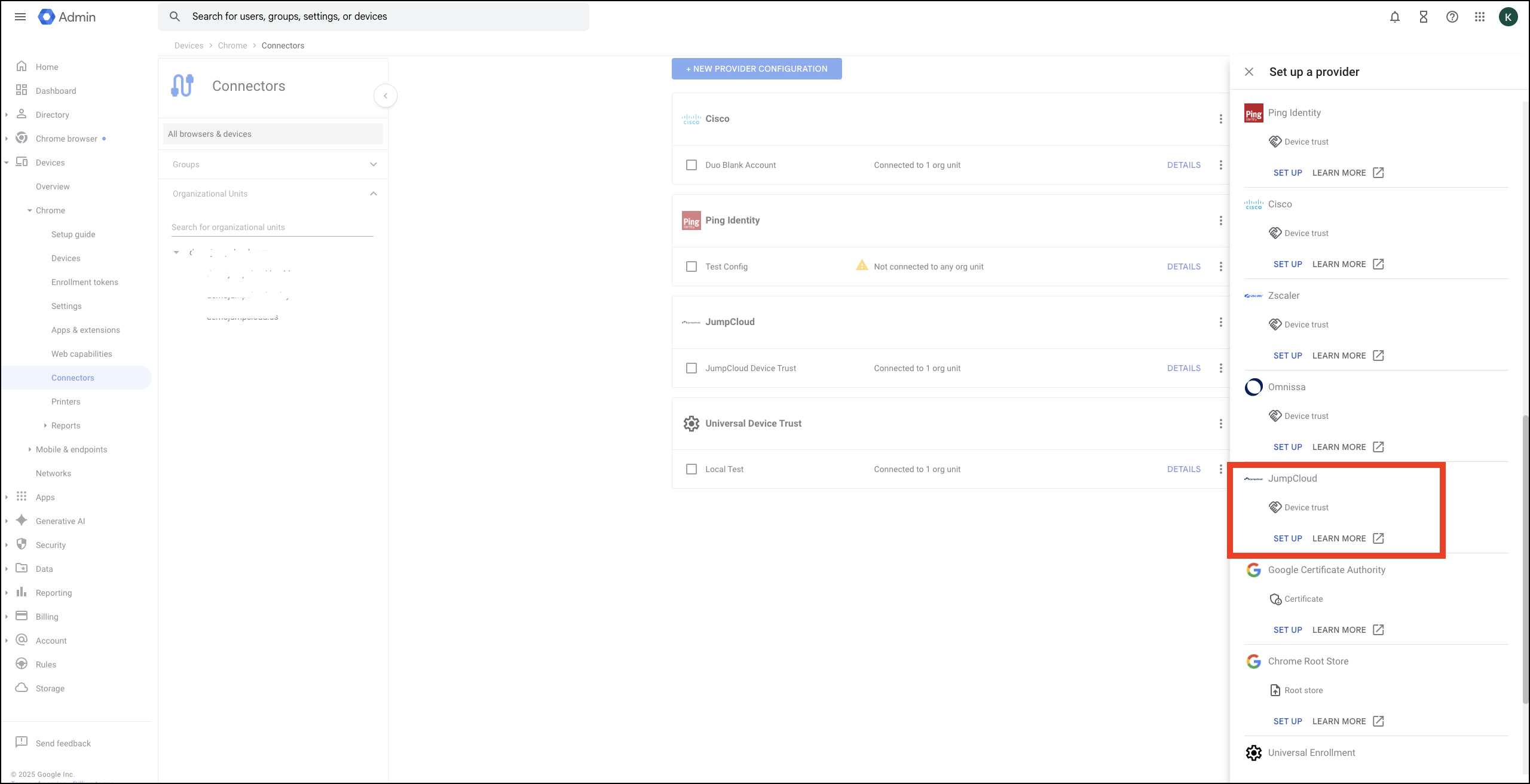Viewport: 1530px width, 784px height.
Task: Select the Test Config checkbox
Action: 691,267
